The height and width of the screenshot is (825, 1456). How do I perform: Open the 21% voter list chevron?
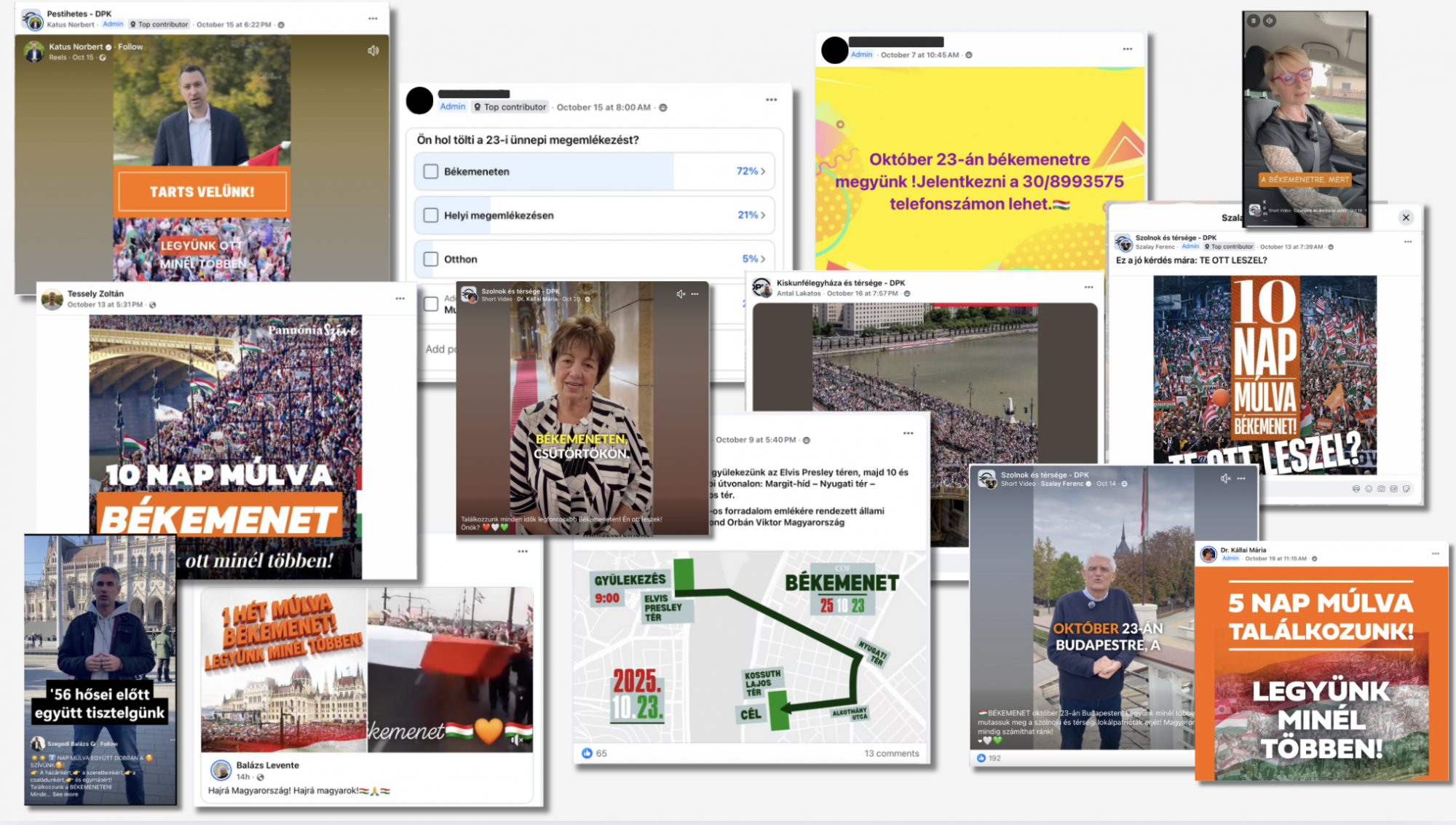coord(763,216)
